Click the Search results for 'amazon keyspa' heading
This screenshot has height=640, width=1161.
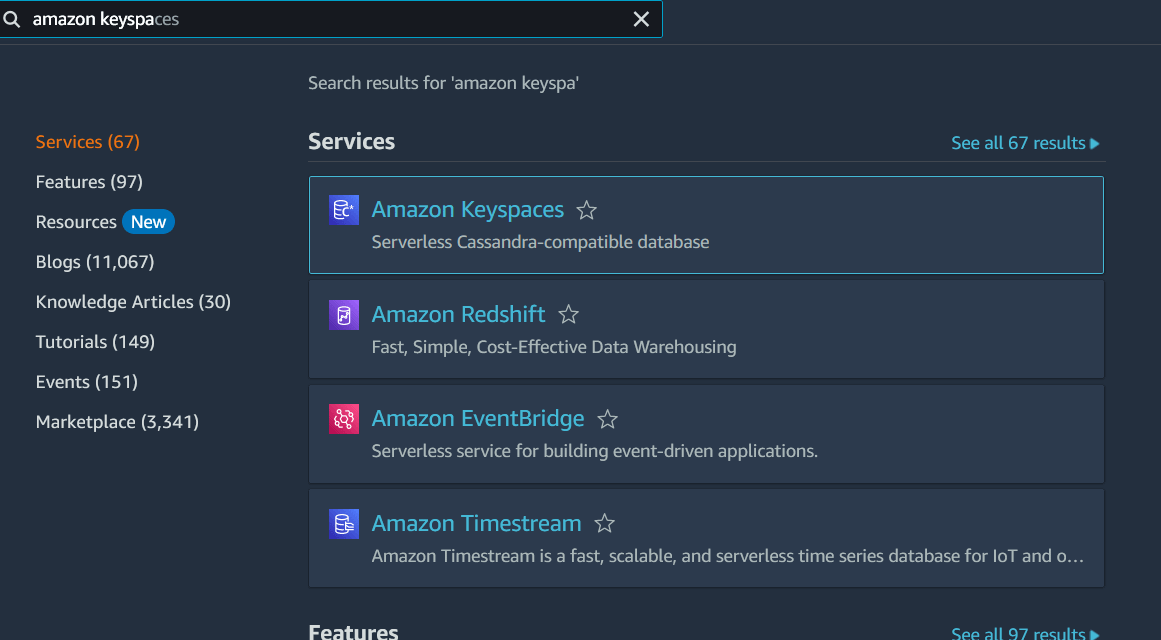pyautogui.click(x=443, y=83)
